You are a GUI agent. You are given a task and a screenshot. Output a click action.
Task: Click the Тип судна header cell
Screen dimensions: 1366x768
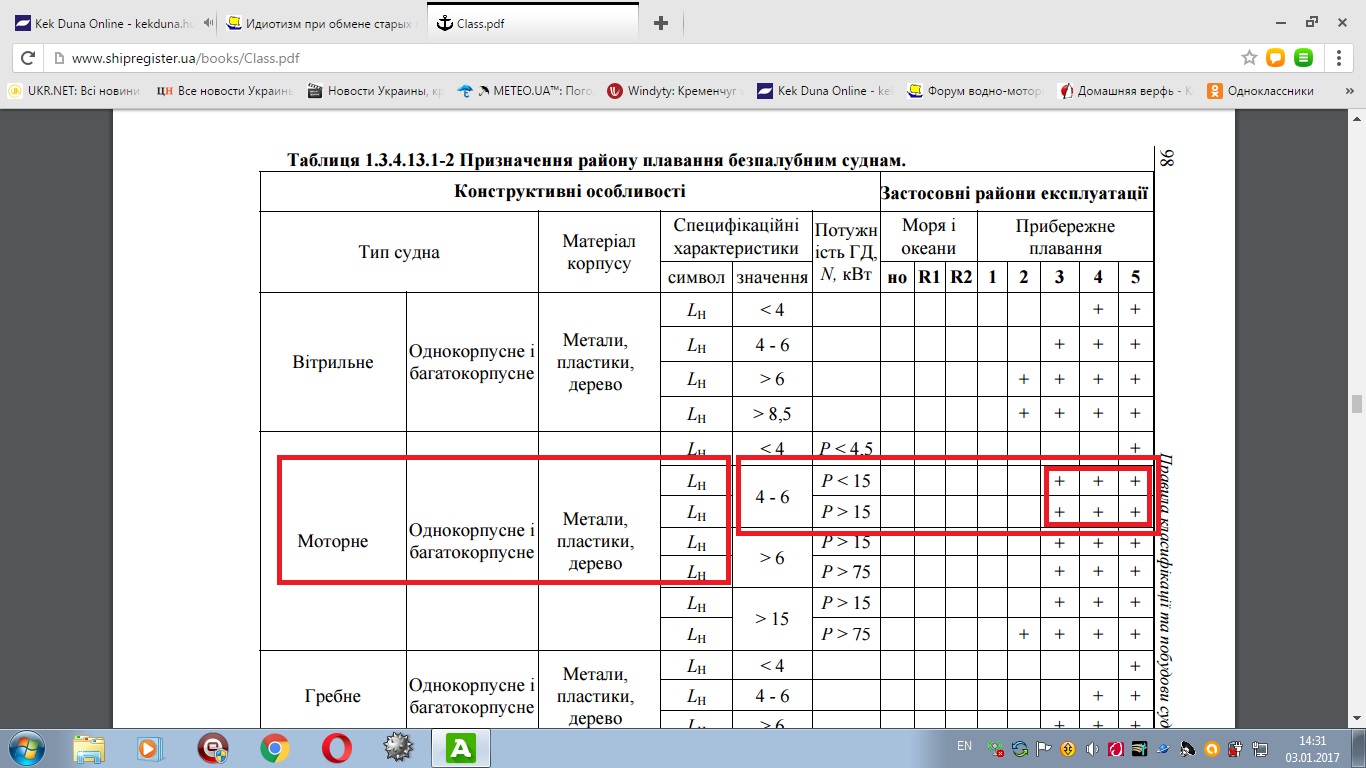point(399,252)
